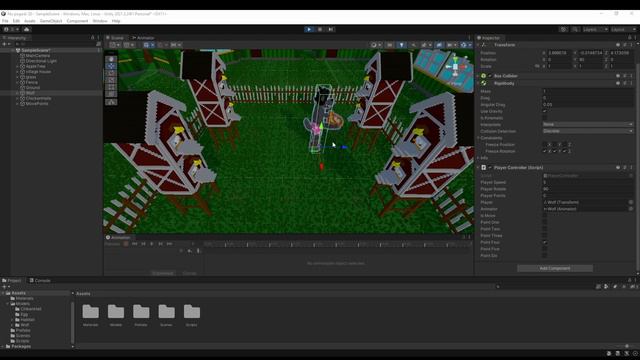
Task: Toggle Box Collider enabled checkbox
Action: coord(490,76)
